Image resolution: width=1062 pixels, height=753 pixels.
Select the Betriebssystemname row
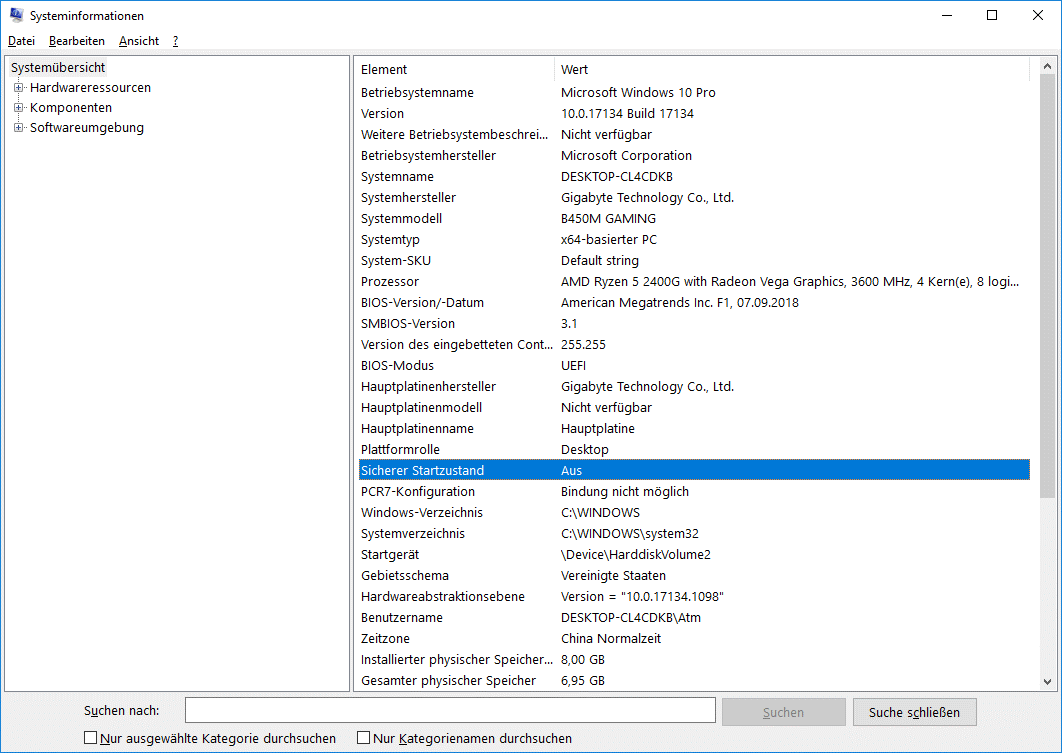pyautogui.click(x=694, y=93)
